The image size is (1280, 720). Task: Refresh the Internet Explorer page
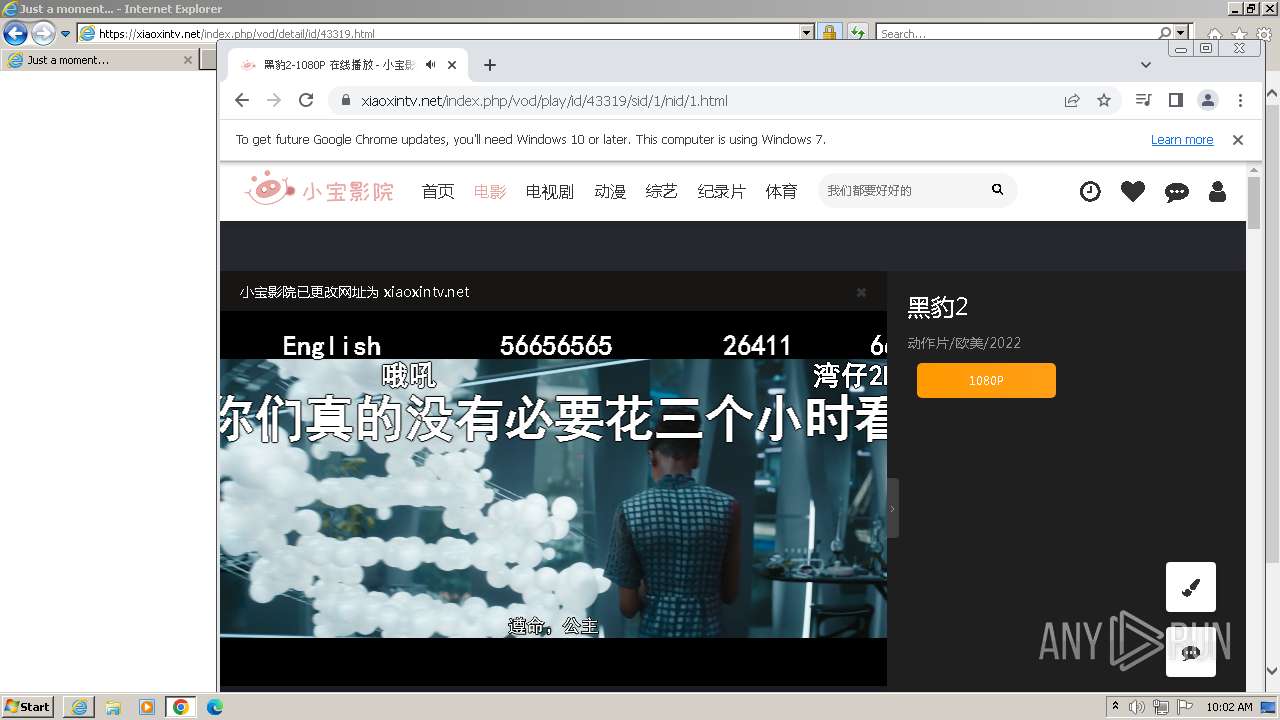coord(857,33)
